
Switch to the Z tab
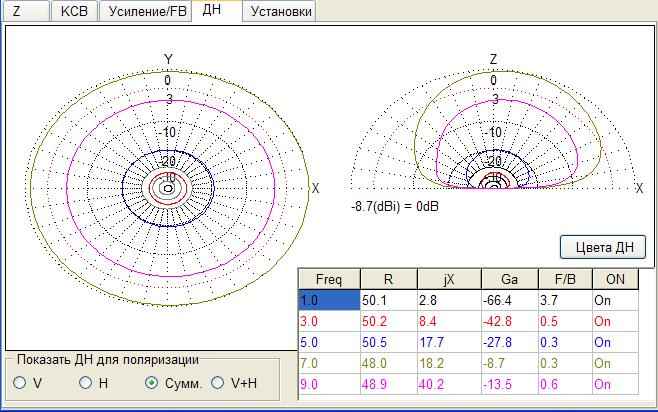[25, 11]
